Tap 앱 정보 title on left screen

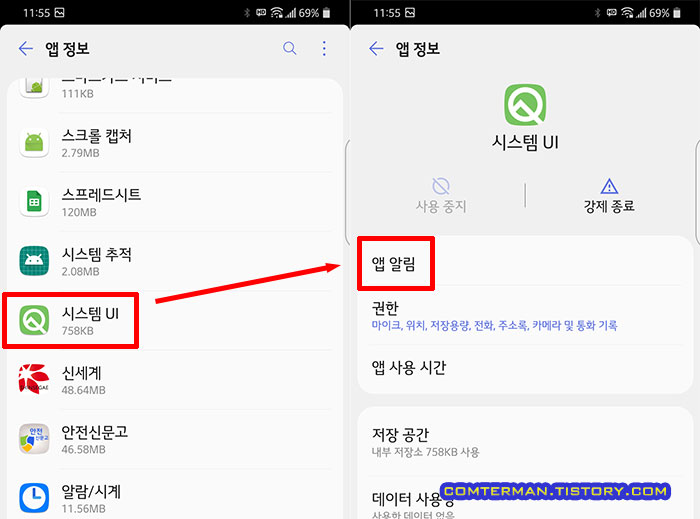(x=67, y=49)
